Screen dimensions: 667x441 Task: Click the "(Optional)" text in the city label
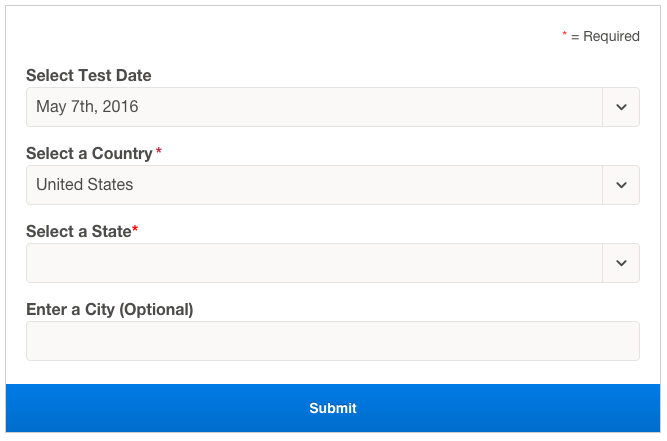click(x=156, y=310)
